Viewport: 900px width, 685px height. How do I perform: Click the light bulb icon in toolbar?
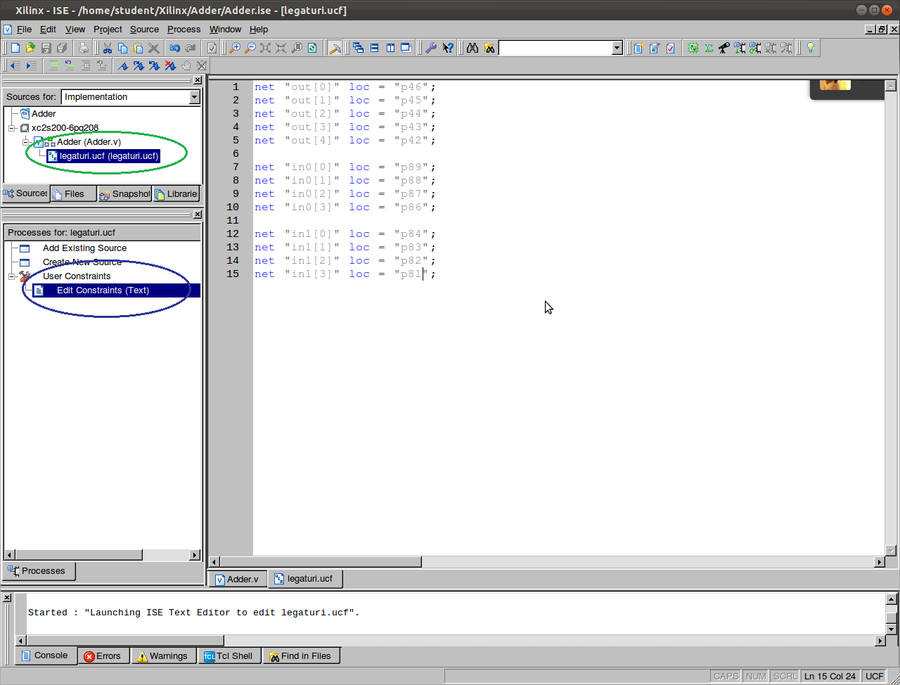(810, 48)
